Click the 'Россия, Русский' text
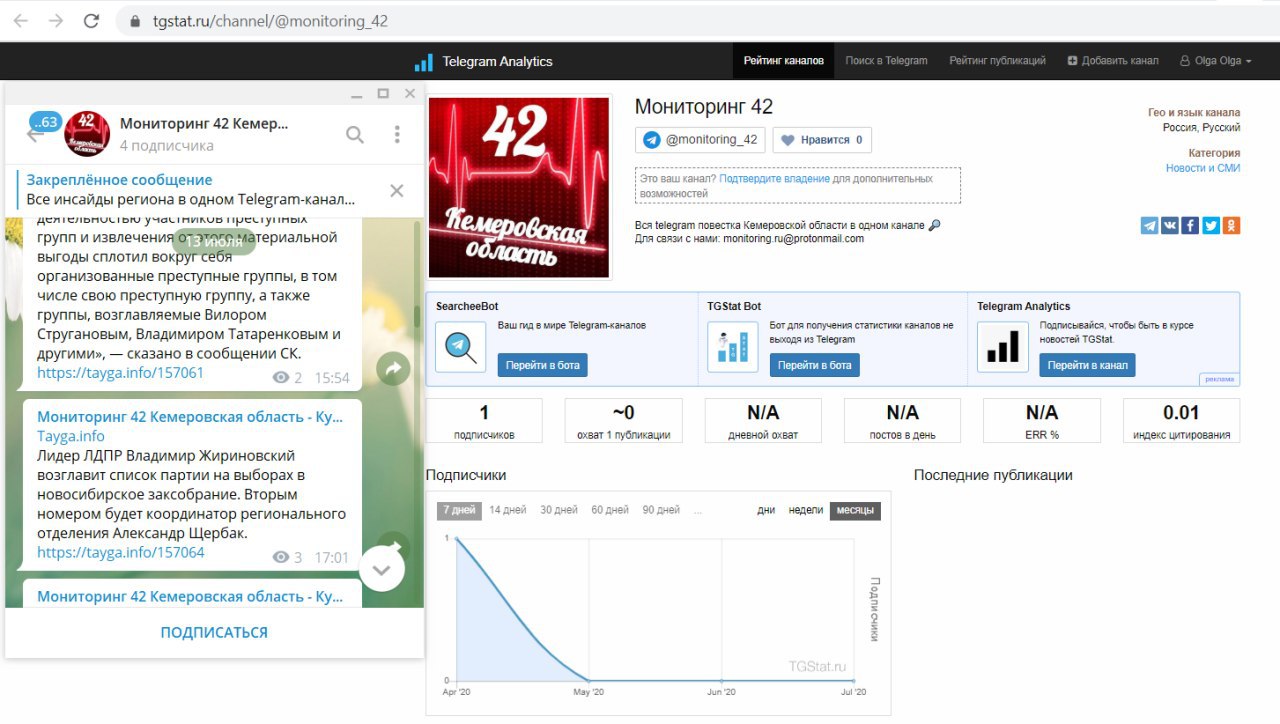The height and width of the screenshot is (724, 1280). click(1201, 128)
